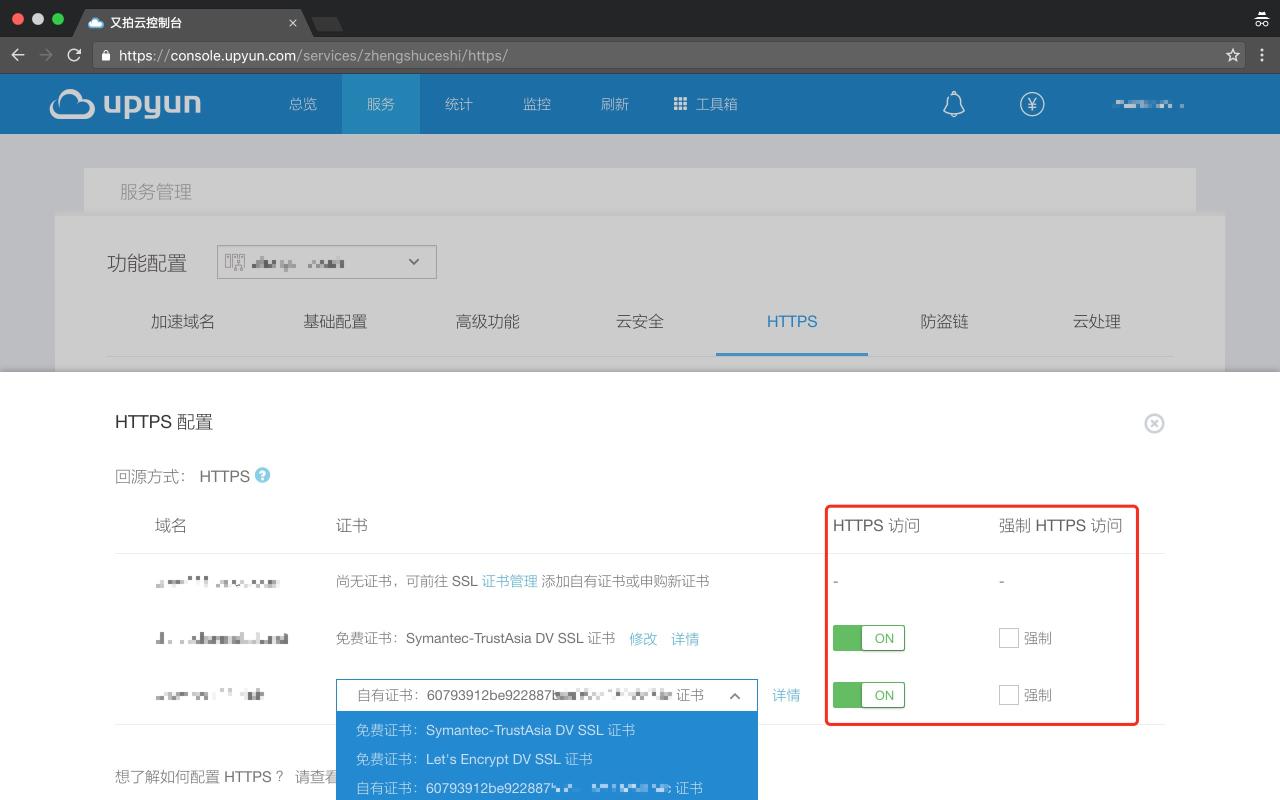Open the billing yen icon

[1032, 104]
